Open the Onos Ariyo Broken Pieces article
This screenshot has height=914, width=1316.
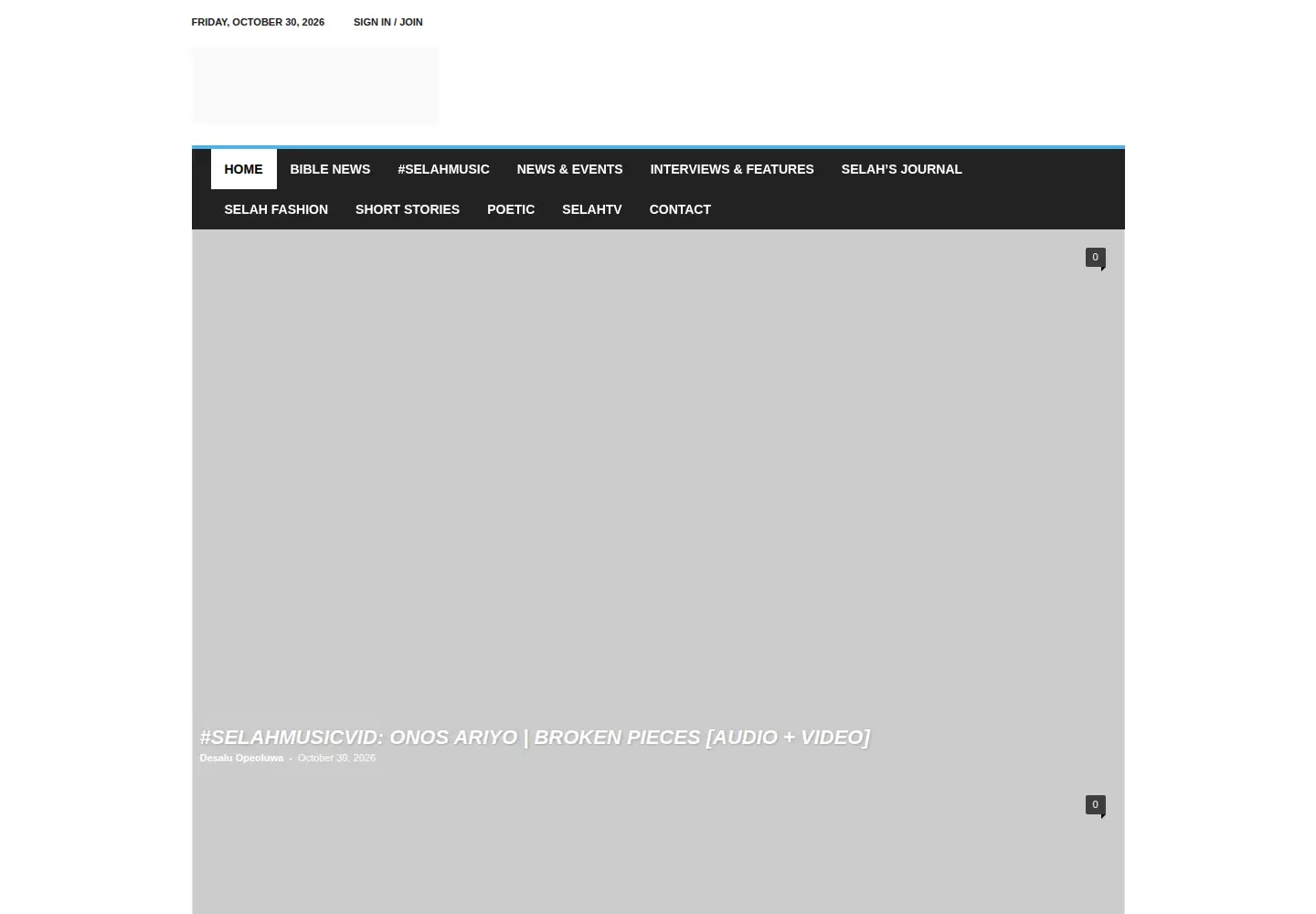[x=535, y=737]
